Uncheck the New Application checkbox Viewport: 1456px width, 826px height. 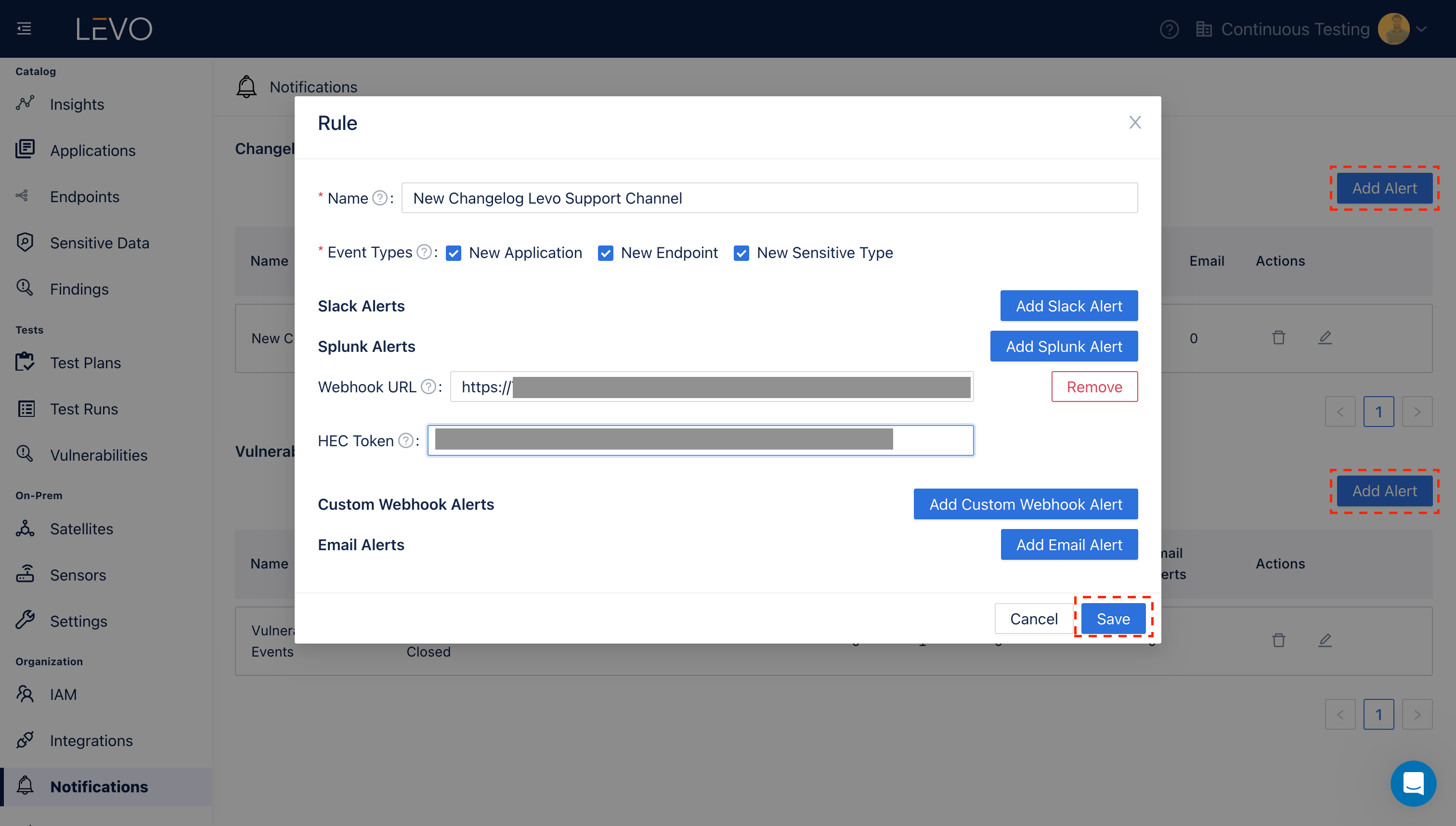tap(454, 253)
